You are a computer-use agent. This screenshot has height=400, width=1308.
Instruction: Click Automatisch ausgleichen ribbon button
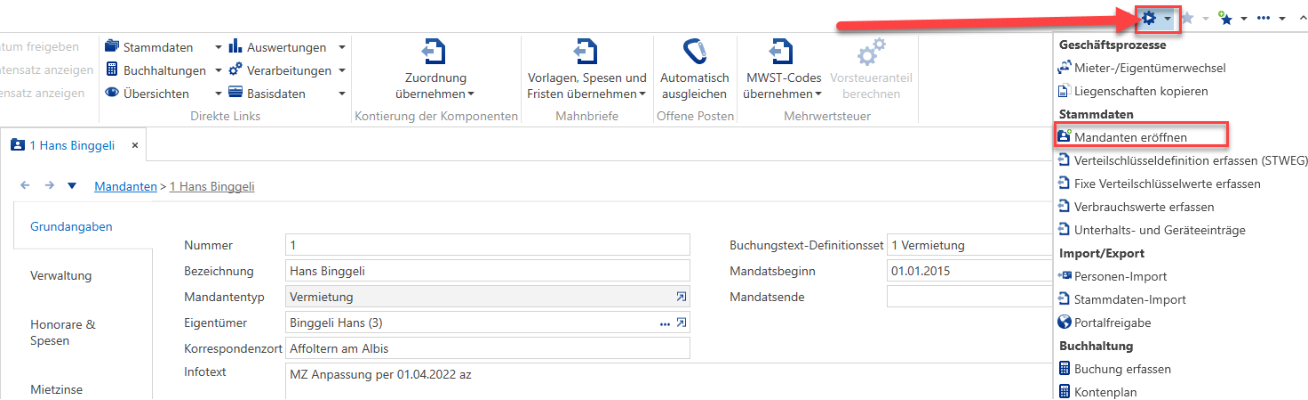pyautogui.click(x=694, y=68)
